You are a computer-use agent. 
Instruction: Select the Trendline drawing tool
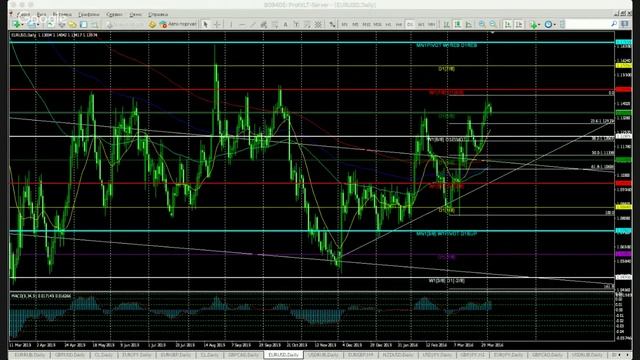(x=253, y=24)
